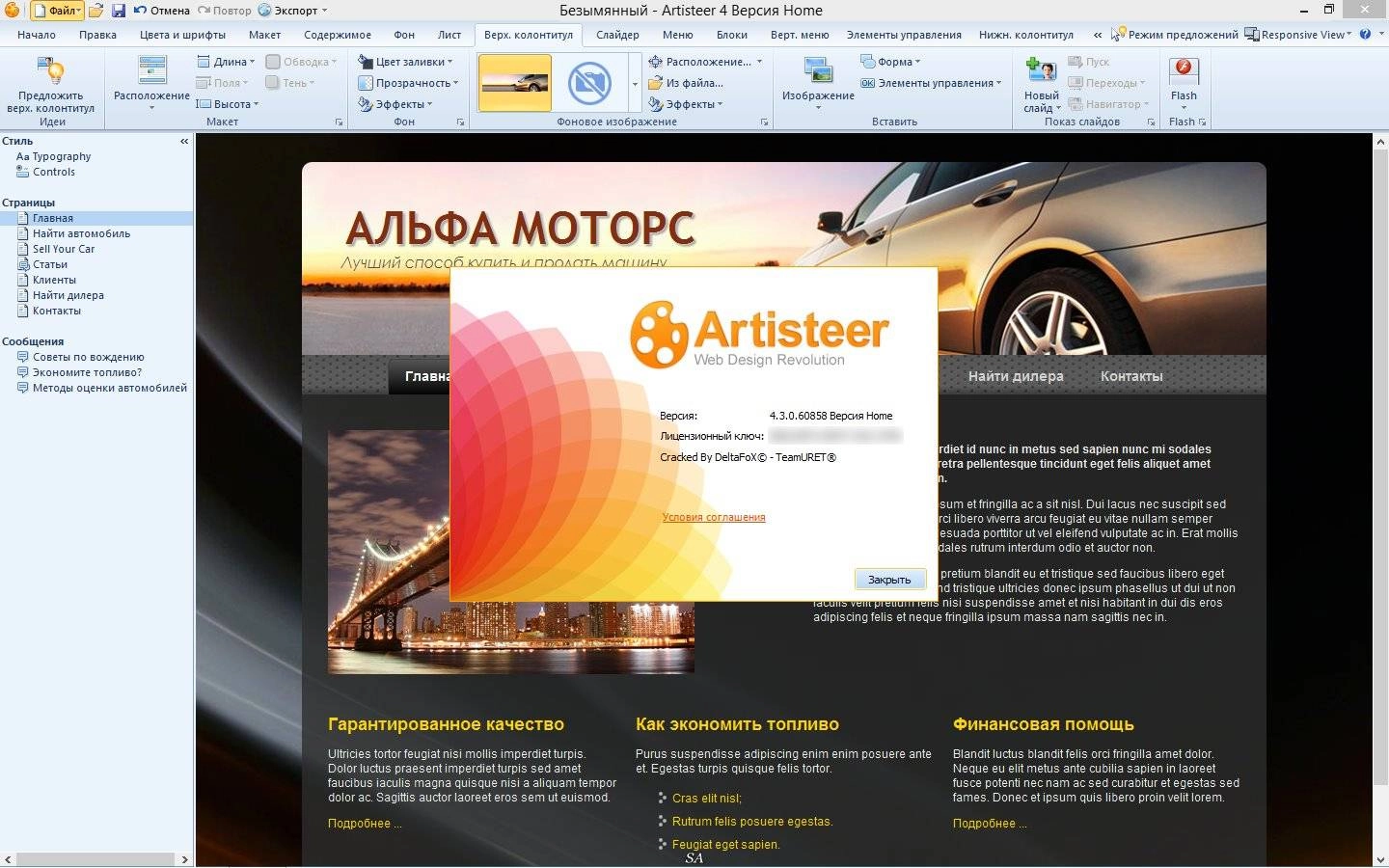Open Эффекты in Фоновое изображение group

686,104
